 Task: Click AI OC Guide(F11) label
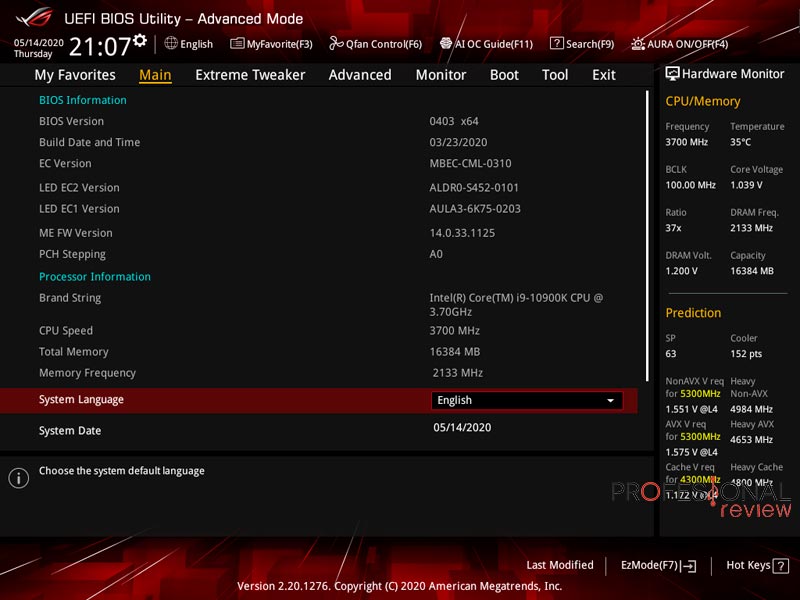pyautogui.click(x=494, y=44)
